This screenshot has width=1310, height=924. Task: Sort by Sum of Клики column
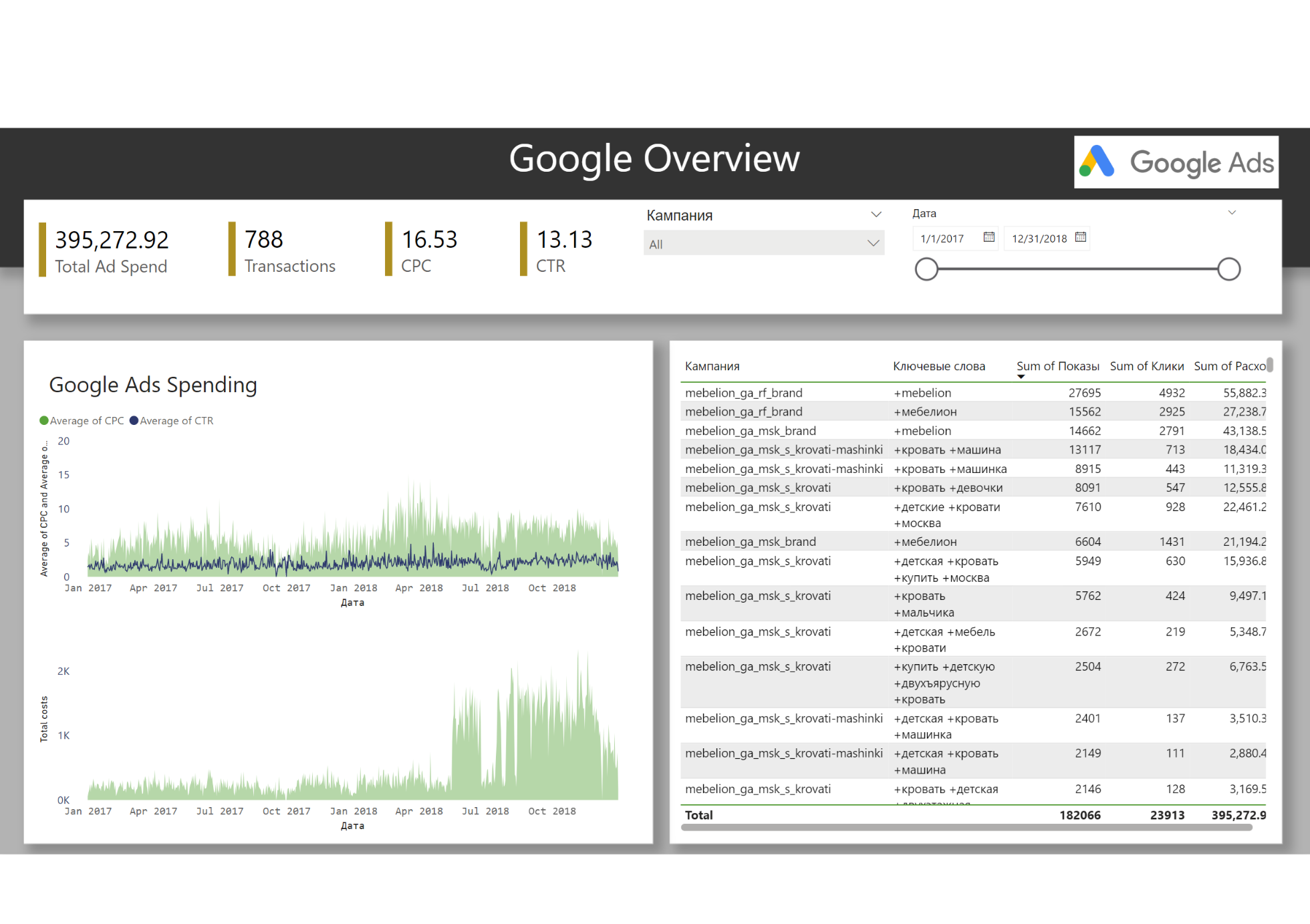click(x=1146, y=366)
